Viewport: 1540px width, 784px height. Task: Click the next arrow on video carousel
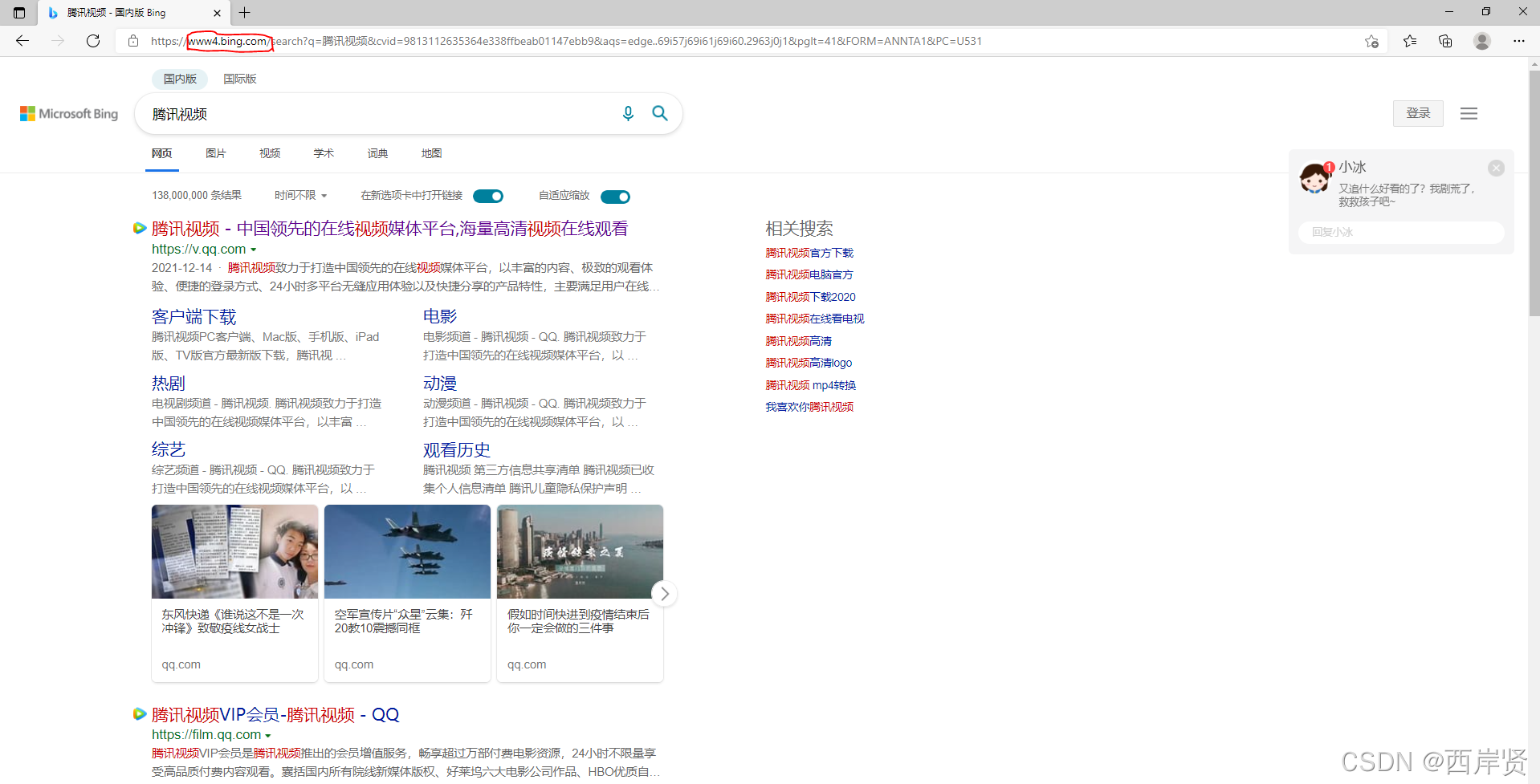[664, 594]
